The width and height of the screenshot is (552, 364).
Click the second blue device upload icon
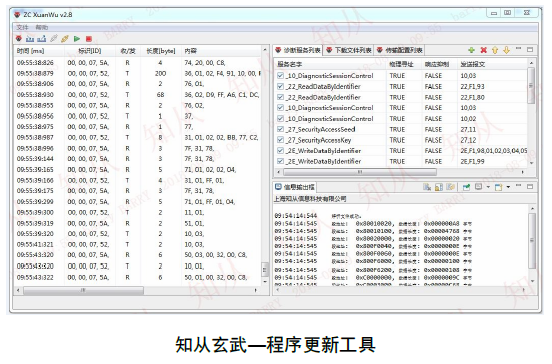(42, 38)
